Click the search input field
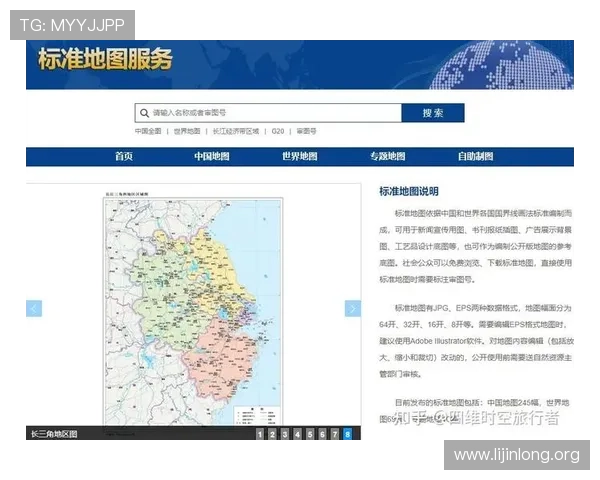 (268, 113)
